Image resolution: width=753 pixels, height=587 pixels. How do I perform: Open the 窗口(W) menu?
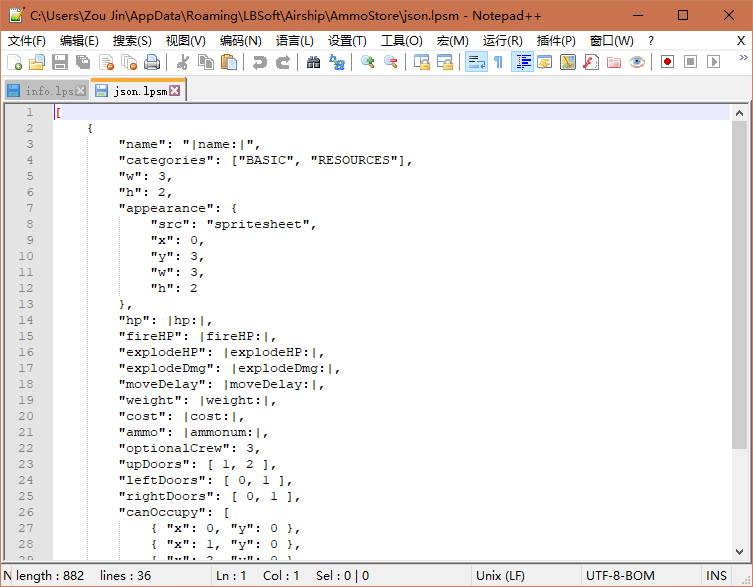click(x=611, y=41)
